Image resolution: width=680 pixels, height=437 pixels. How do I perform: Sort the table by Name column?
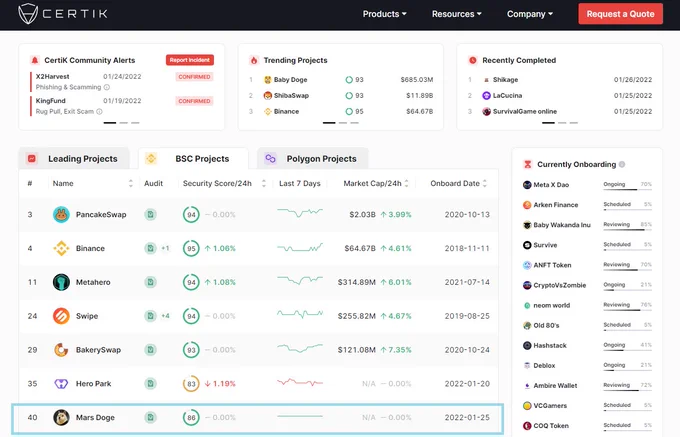click(131, 183)
